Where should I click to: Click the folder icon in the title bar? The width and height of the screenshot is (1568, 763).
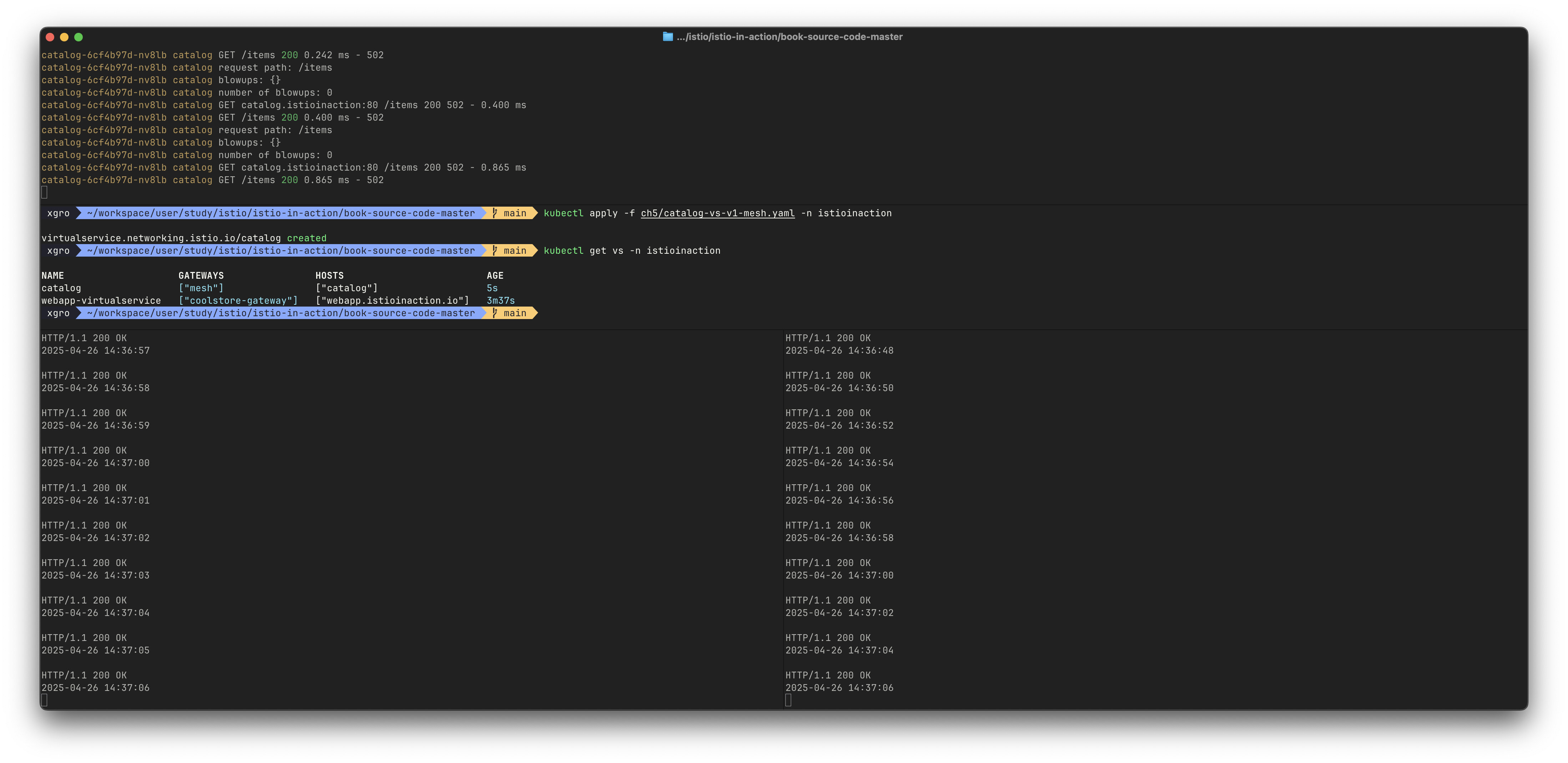668,36
